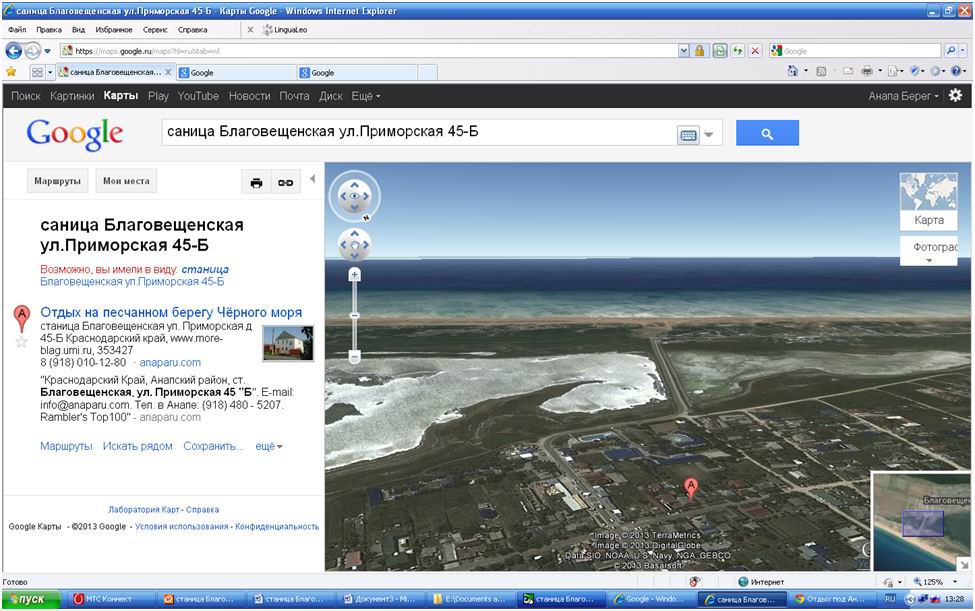
Task: Switch to the third Google tab
Action: tap(358, 72)
